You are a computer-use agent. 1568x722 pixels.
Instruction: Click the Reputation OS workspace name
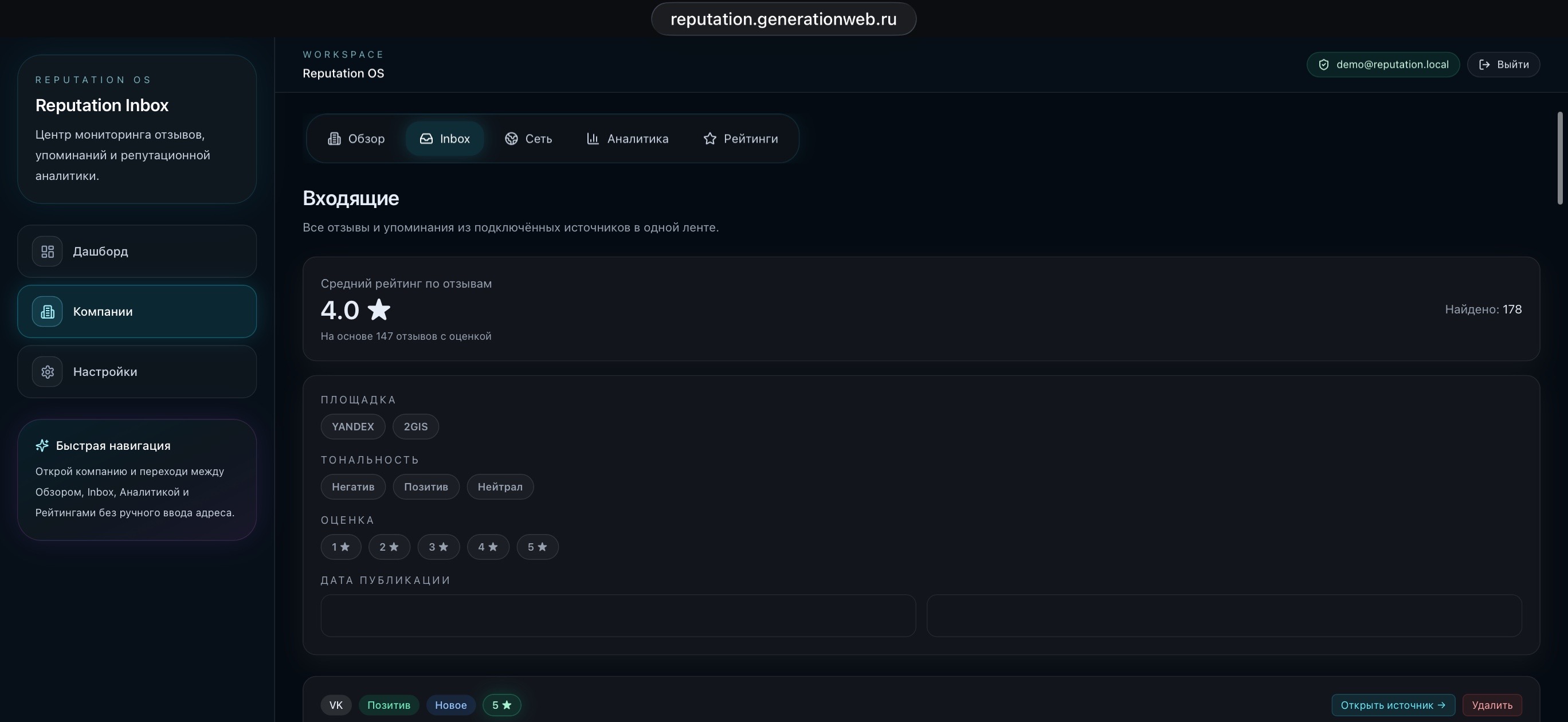[343, 73]
